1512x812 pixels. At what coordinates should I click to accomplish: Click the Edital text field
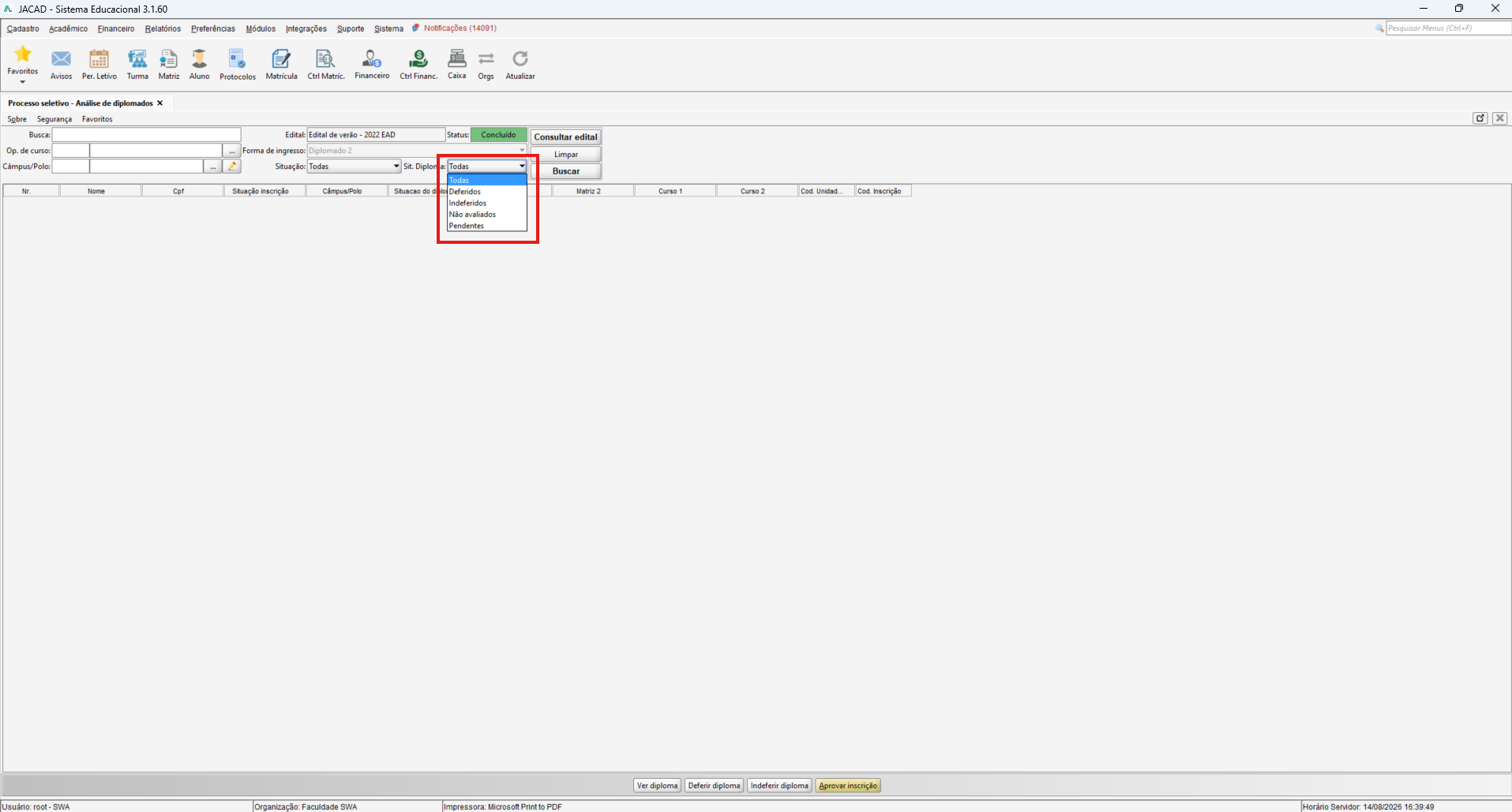(x=376, y=135)
